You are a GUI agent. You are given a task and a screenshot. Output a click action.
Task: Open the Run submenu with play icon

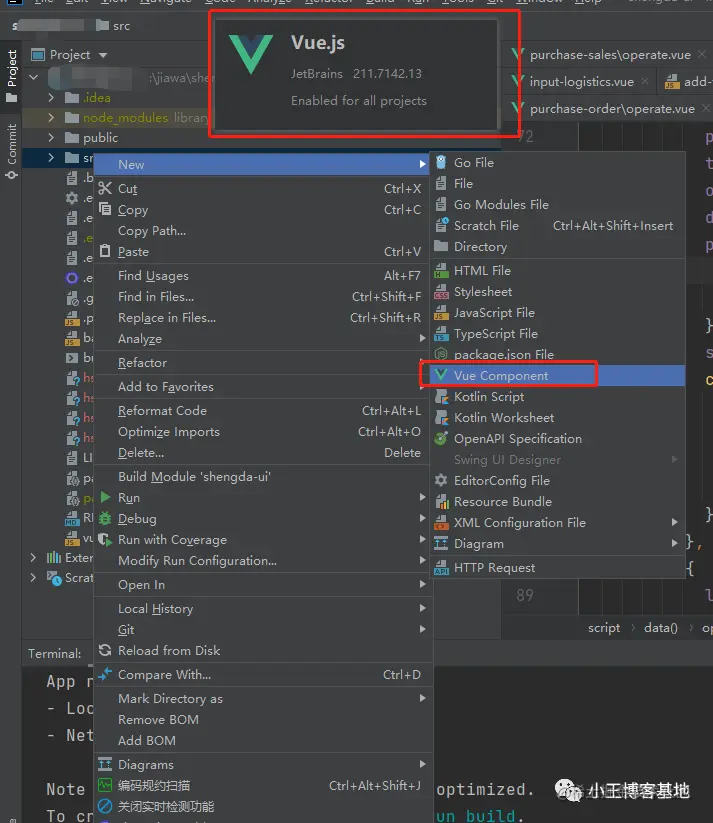pyautogui.click(x=263, y=498)
